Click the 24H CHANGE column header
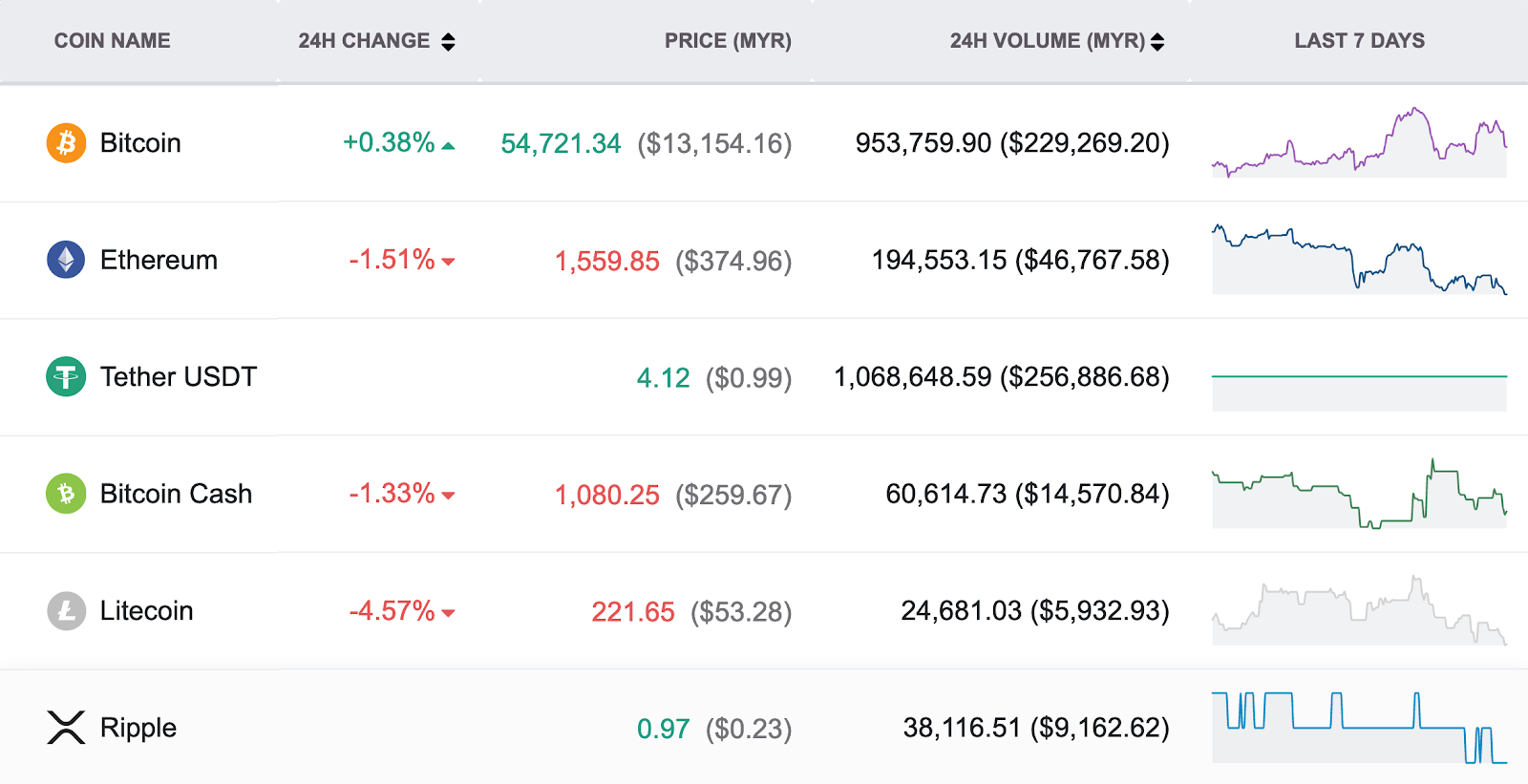Screen dimensions: 1528x784 tap(364, 41)
